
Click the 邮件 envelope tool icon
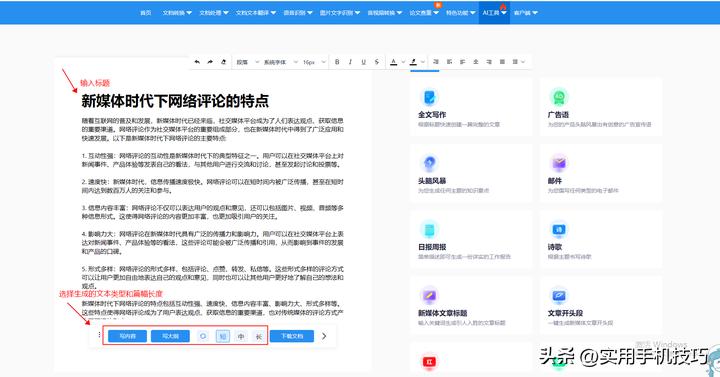coord(559,163)
